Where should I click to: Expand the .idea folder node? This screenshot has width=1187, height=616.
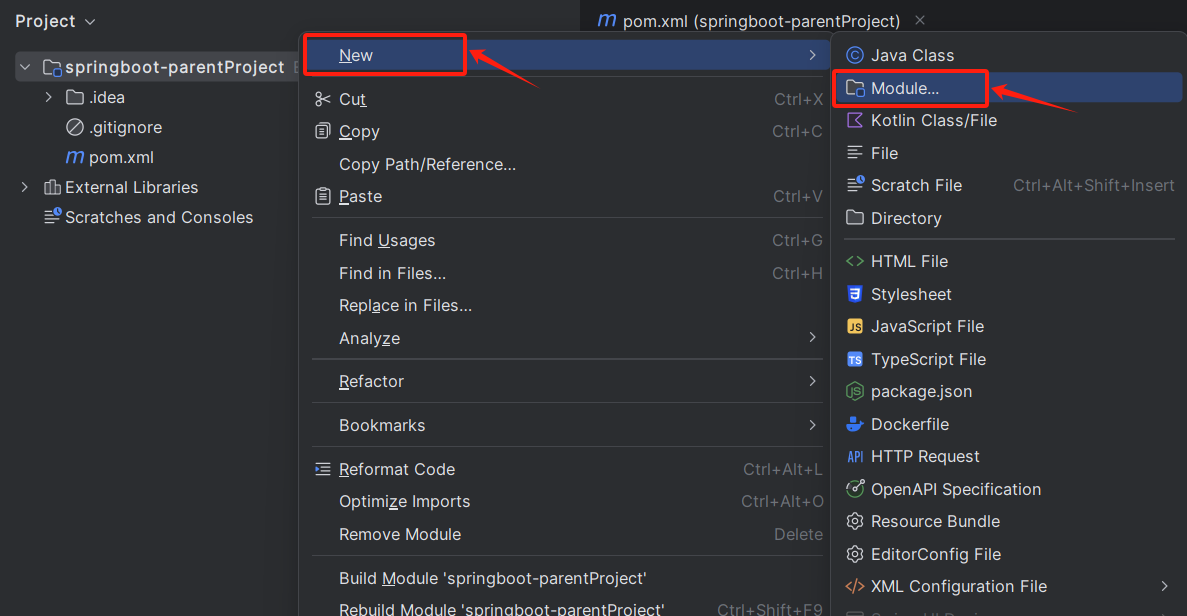[x=49, y=97]
